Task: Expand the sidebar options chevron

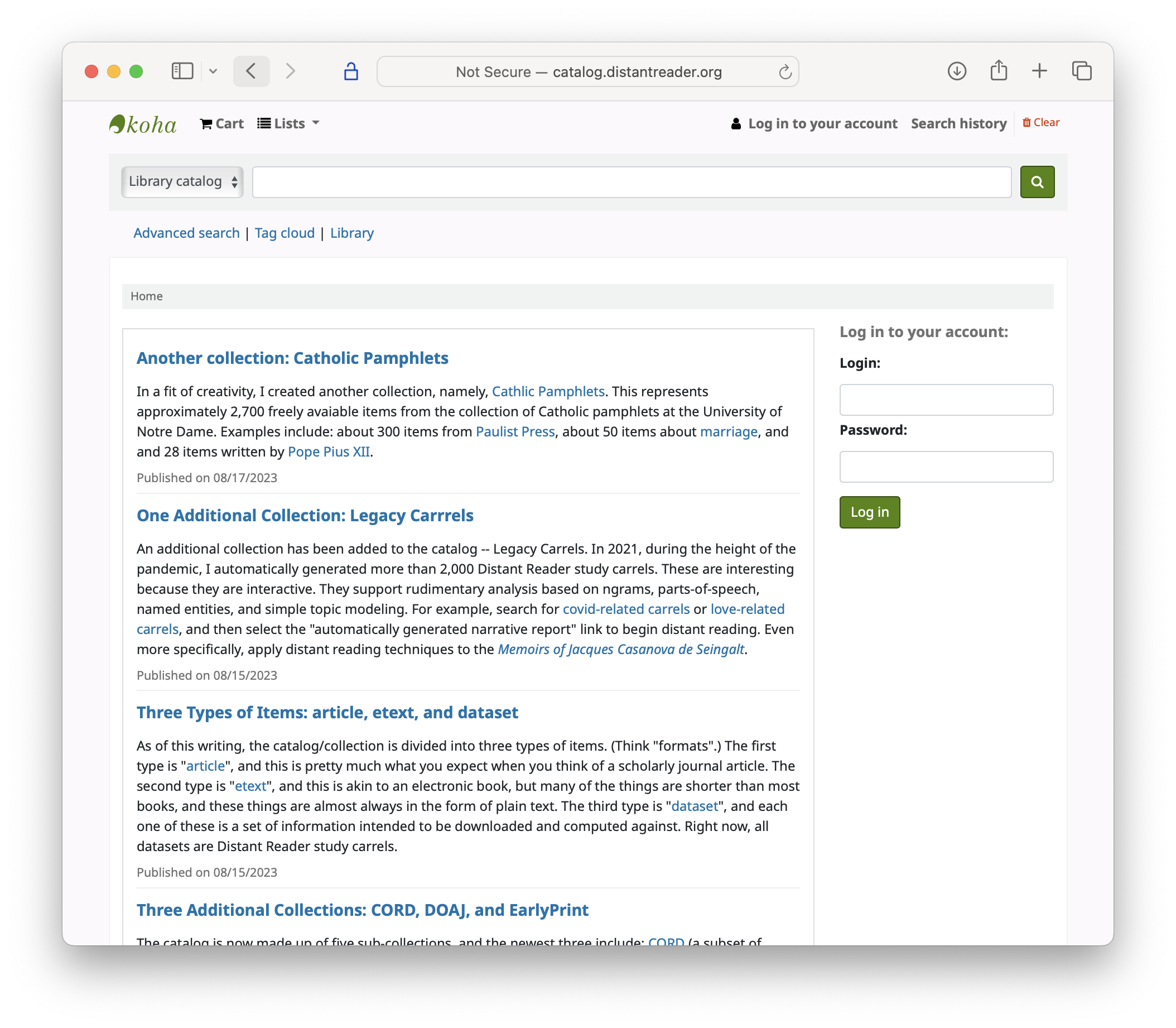Action: click(213, 71)
